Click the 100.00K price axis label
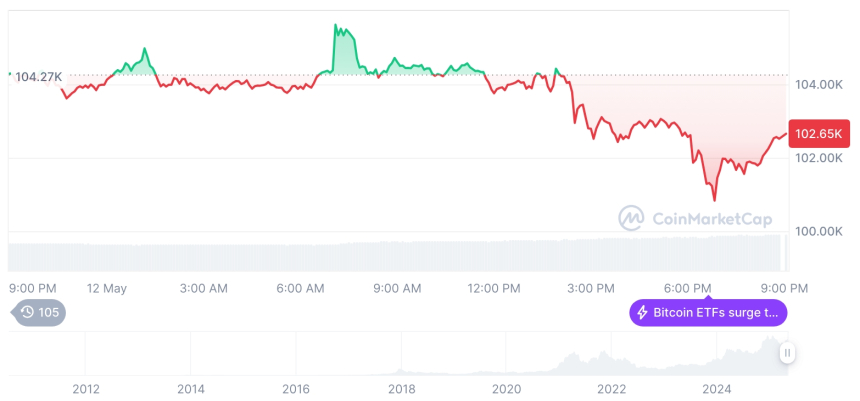860x401 pixels. pos(816,231)
